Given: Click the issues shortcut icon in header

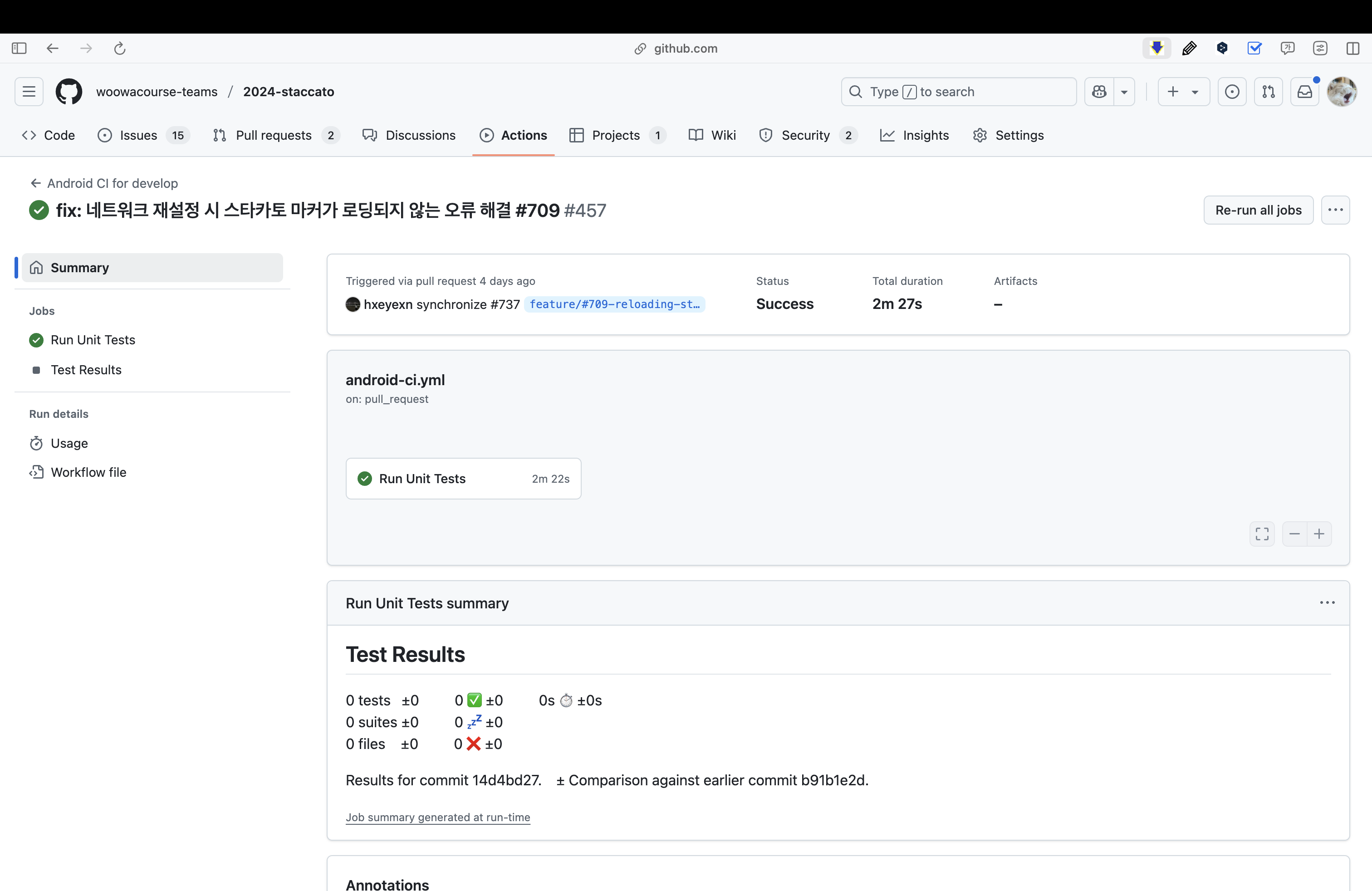Looking at the screenshot, I should pos(1232,92).
